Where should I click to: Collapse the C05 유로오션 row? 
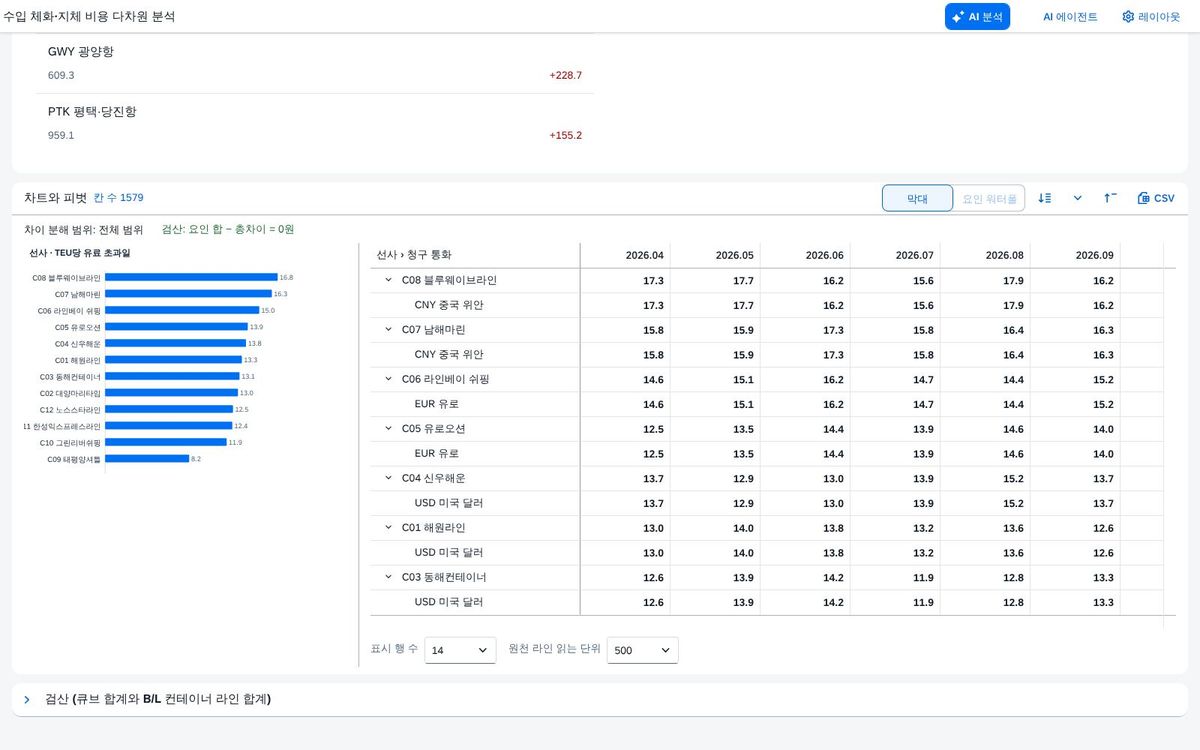point(388,429)
